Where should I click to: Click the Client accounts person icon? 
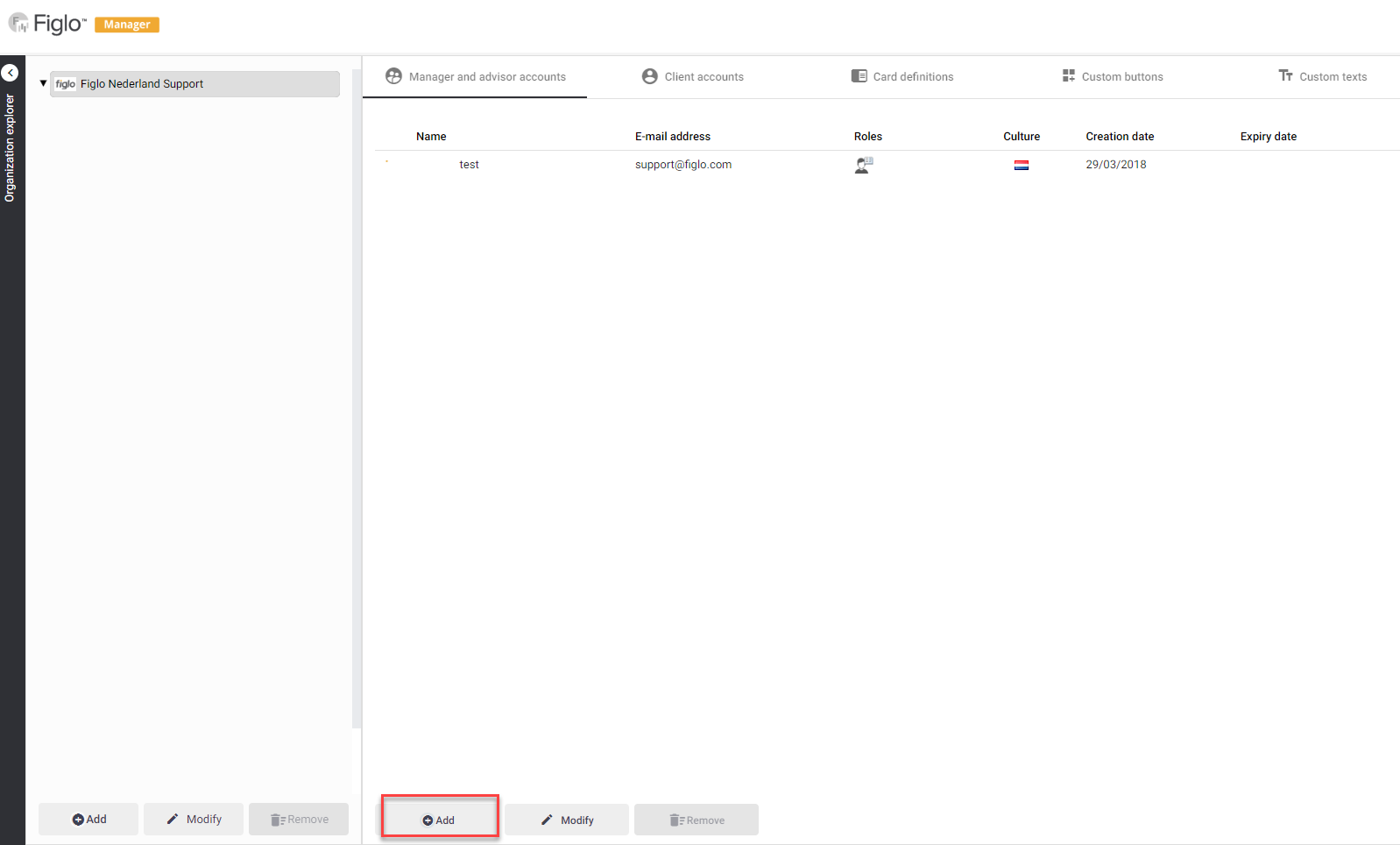coord(649,76)
